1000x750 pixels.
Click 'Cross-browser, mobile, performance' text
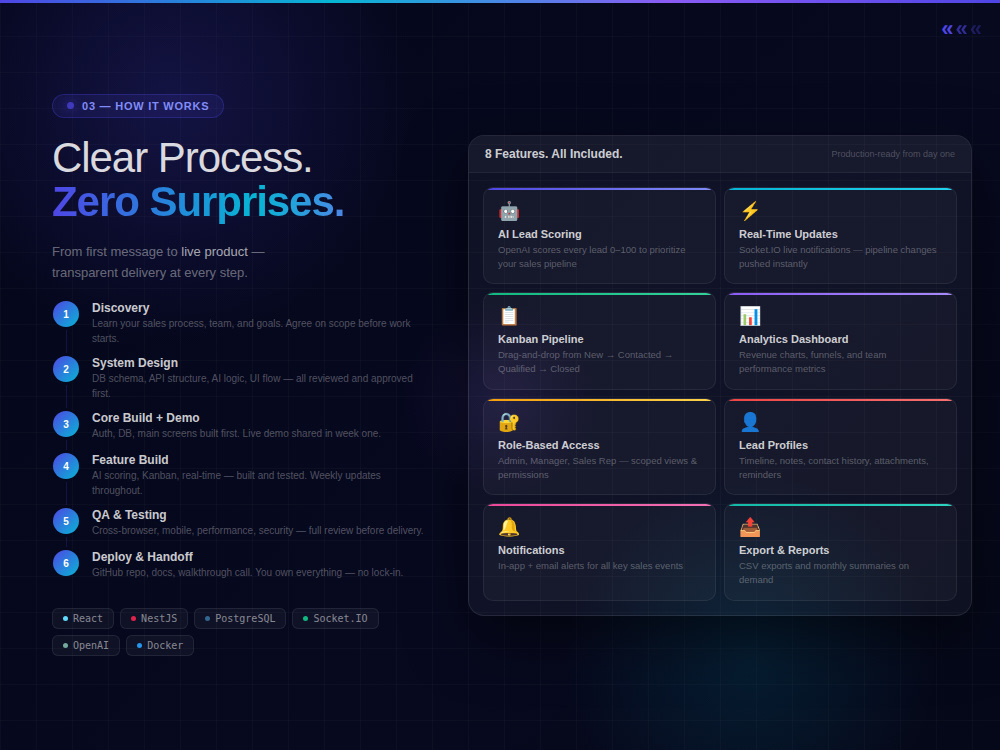257,530
